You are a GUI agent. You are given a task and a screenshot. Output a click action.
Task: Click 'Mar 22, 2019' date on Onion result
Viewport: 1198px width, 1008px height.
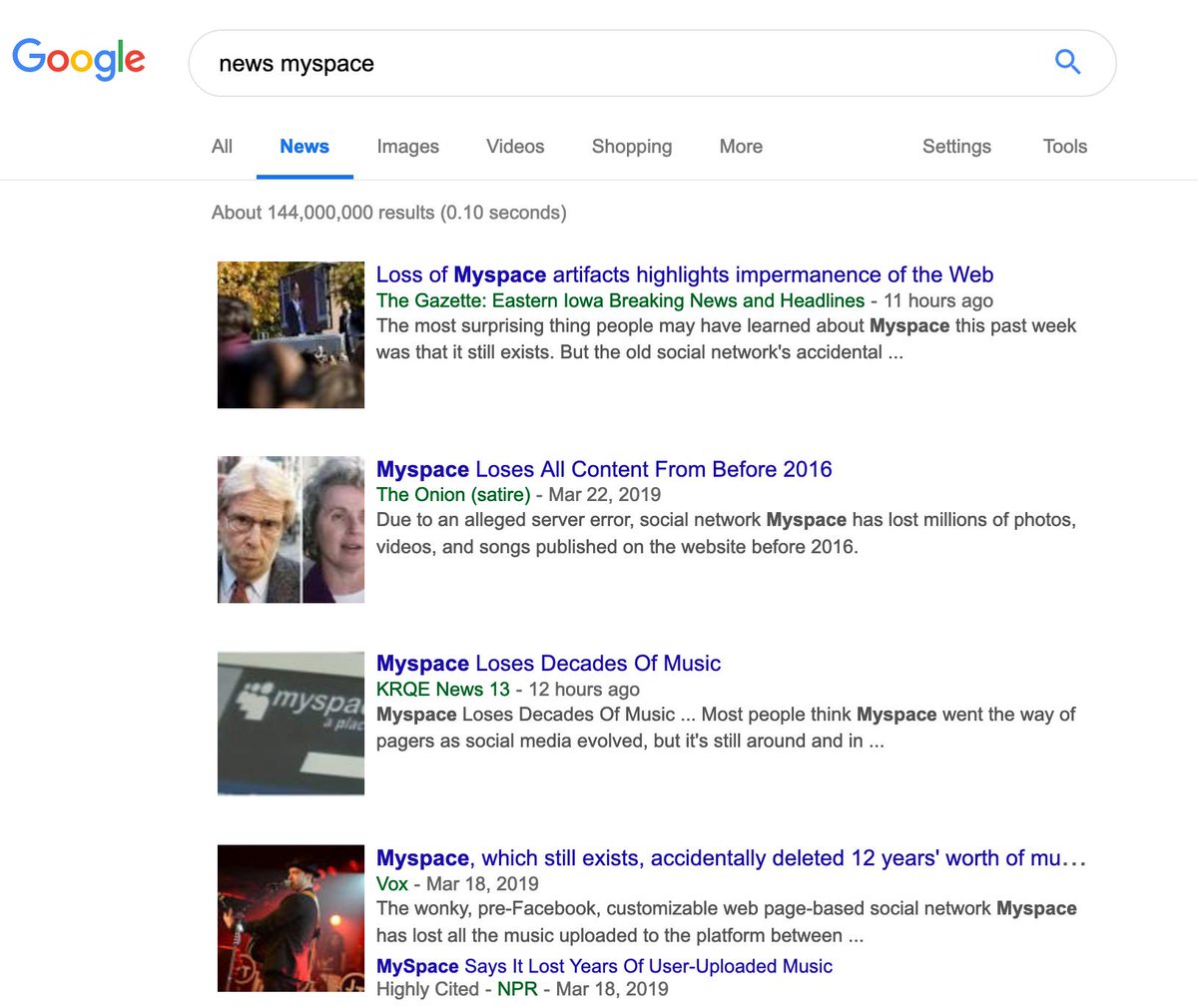(x=605, y=495)
